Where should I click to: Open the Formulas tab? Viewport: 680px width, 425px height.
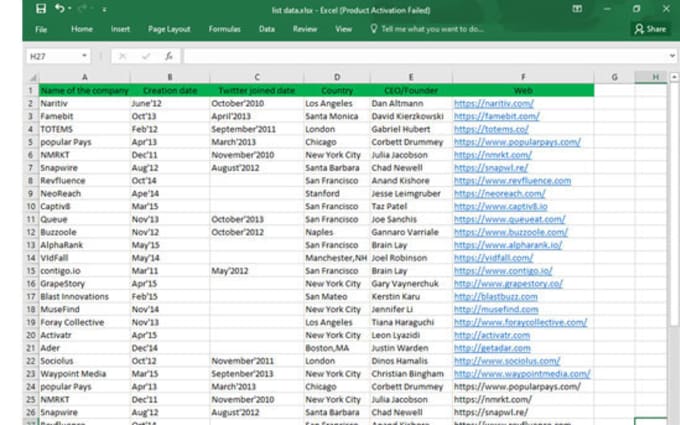[224, 29]
